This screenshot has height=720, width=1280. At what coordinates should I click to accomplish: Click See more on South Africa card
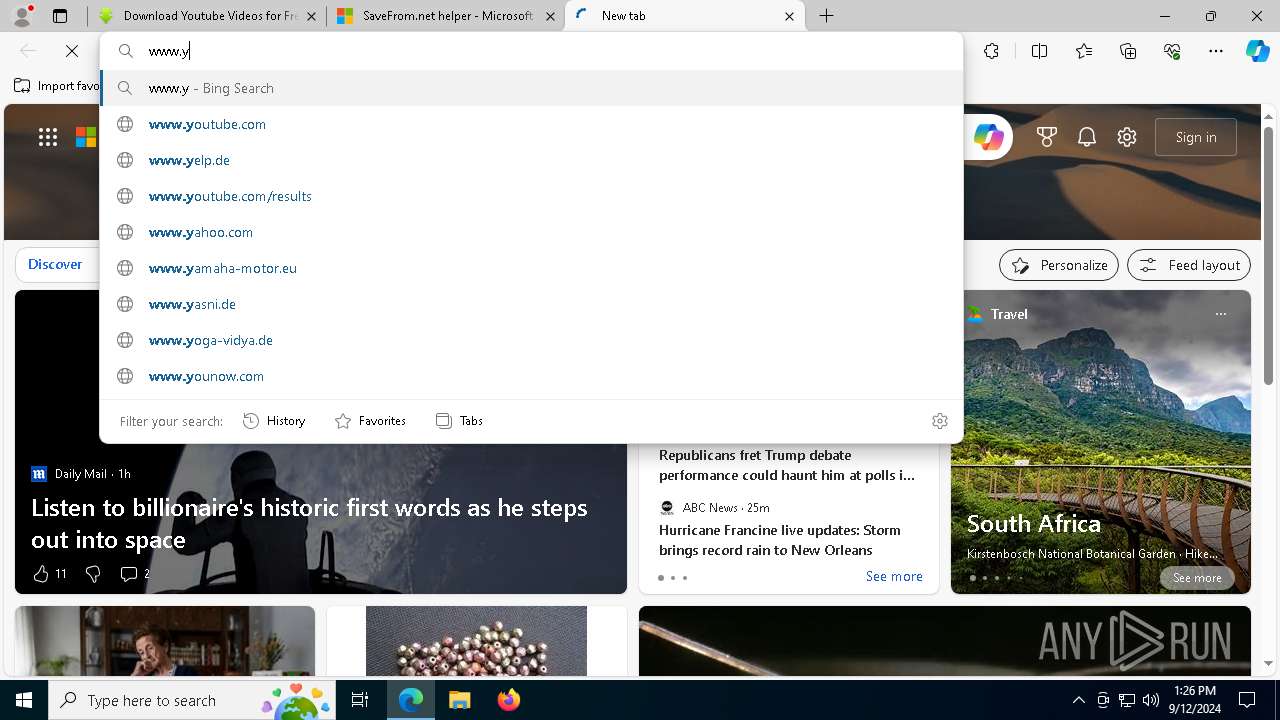click(1197, 578)
